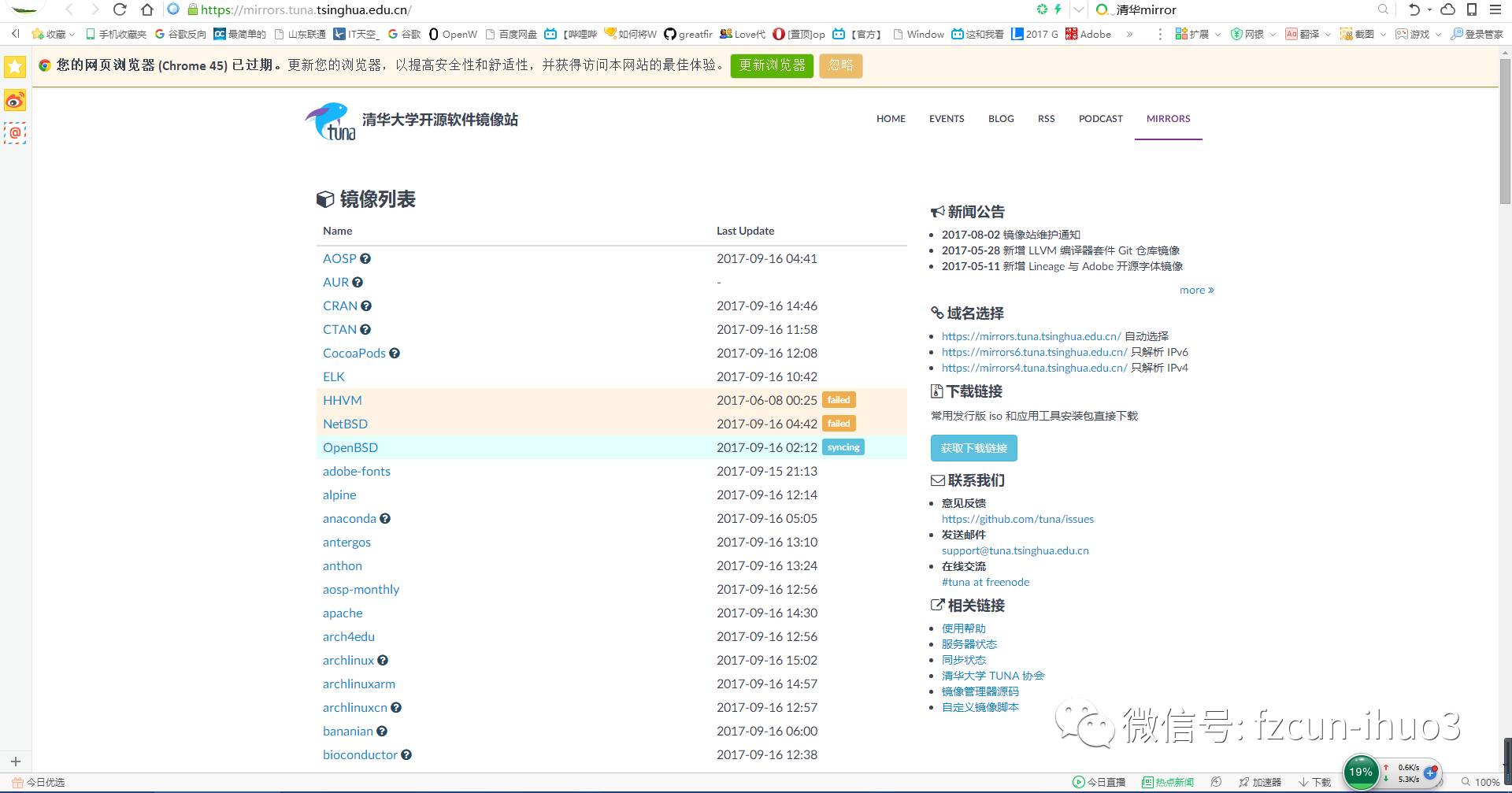Open the BLOG nav item
The height and width of the screenshot is (793, 1512).
tap(1001, 119)
